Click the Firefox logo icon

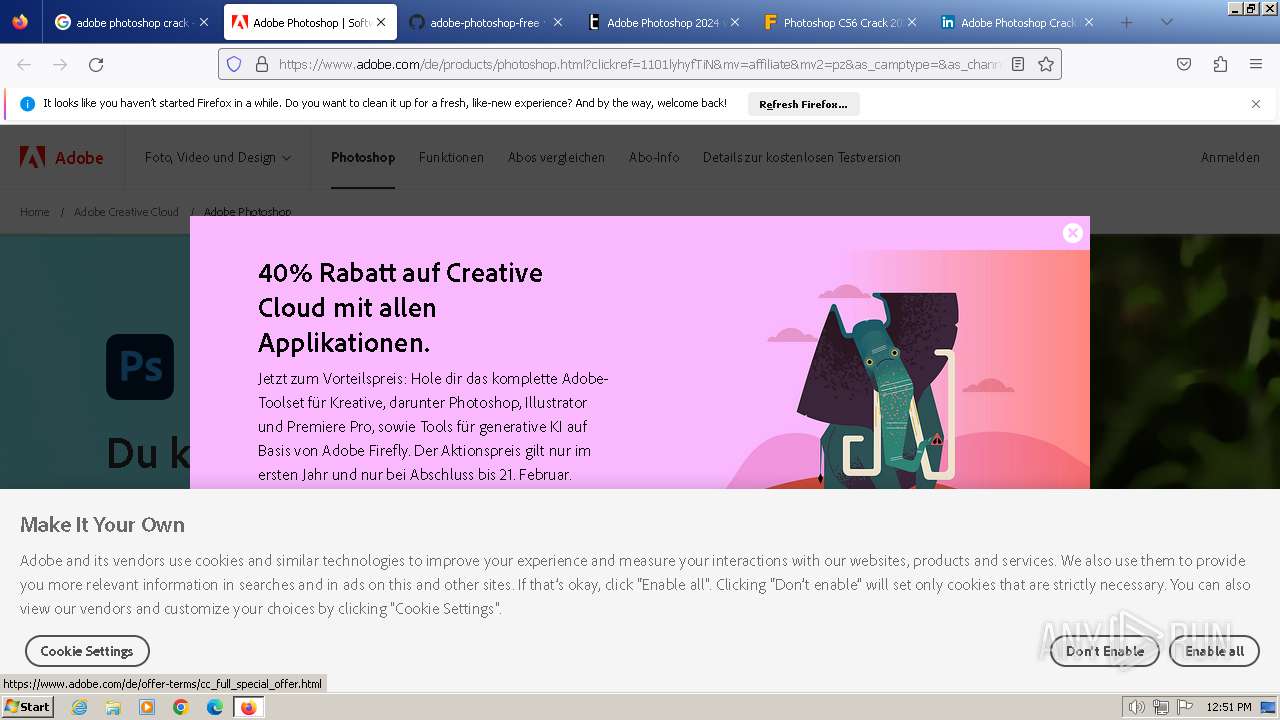pyautogui.click(x=20, y=22)
